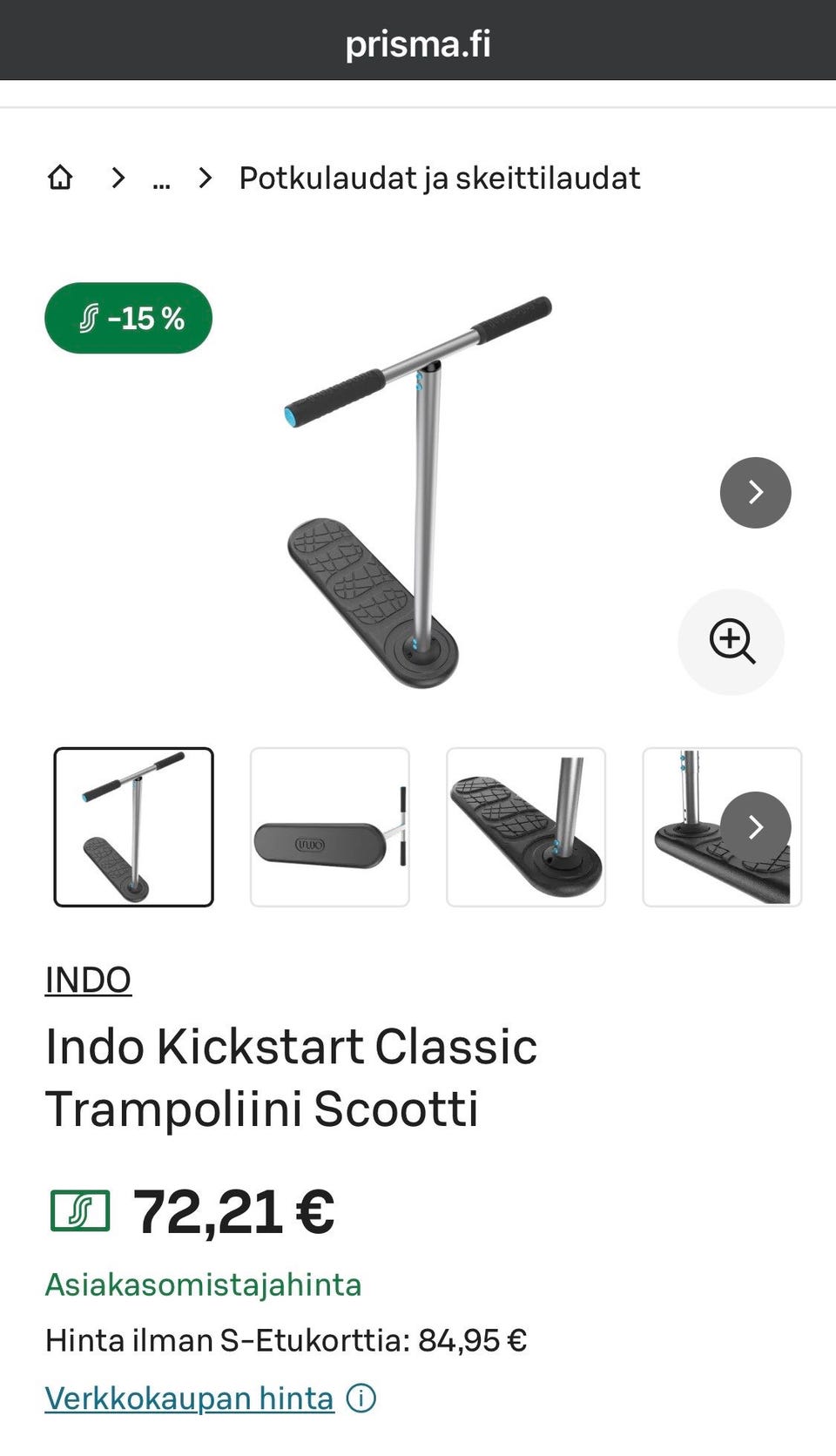
Task: Select deck close-up thumbnail
Action: point(526,827)
